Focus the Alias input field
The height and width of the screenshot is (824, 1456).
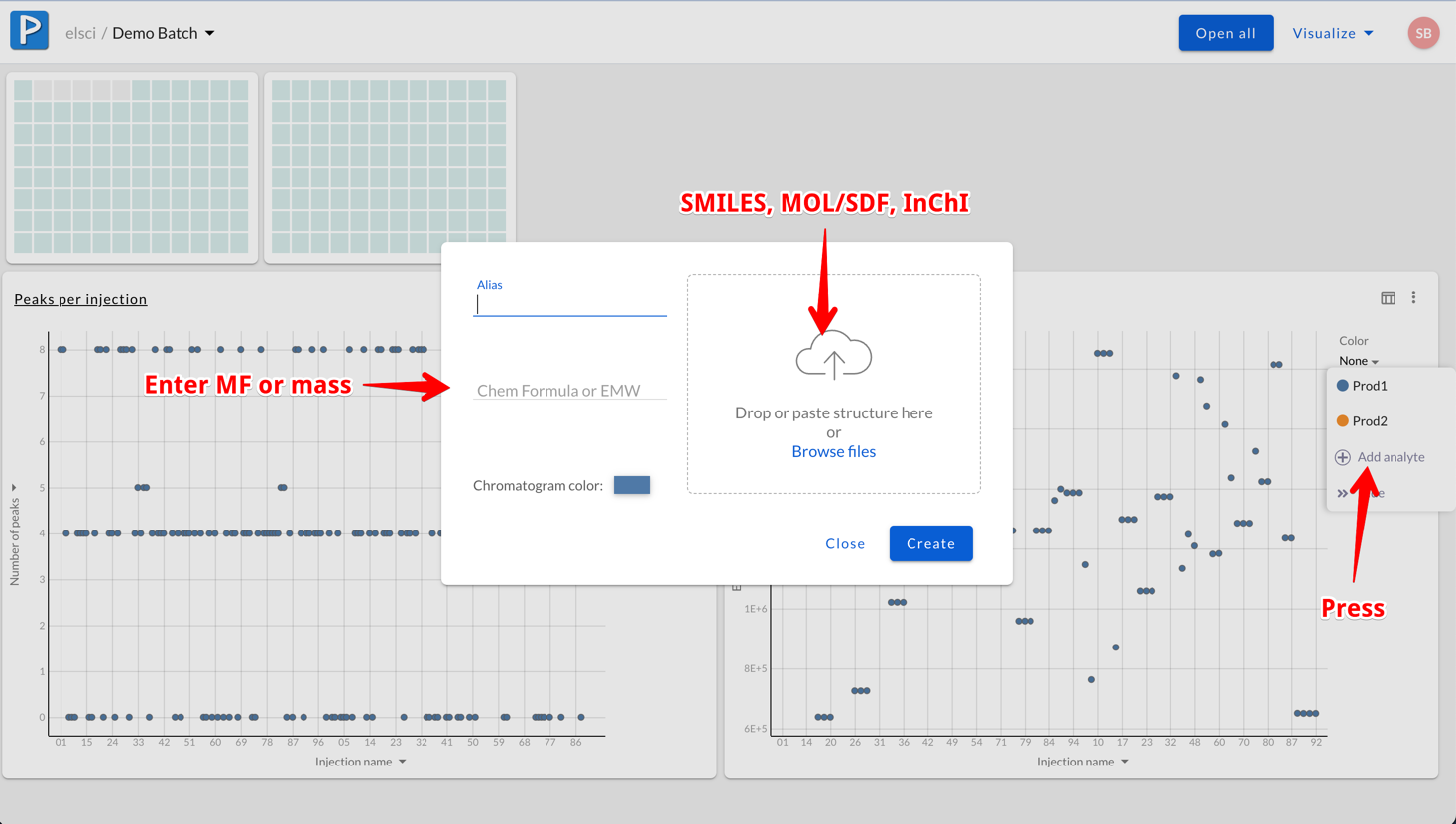click(570, 305)
